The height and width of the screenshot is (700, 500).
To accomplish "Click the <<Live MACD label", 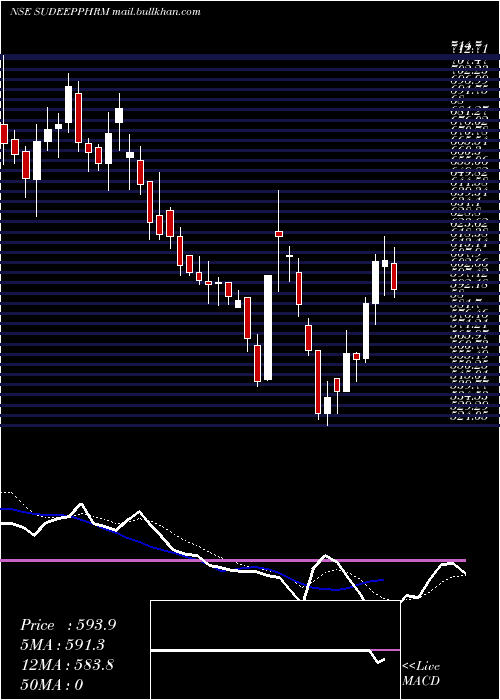I will pyautogui.click(x=421, y=674).
